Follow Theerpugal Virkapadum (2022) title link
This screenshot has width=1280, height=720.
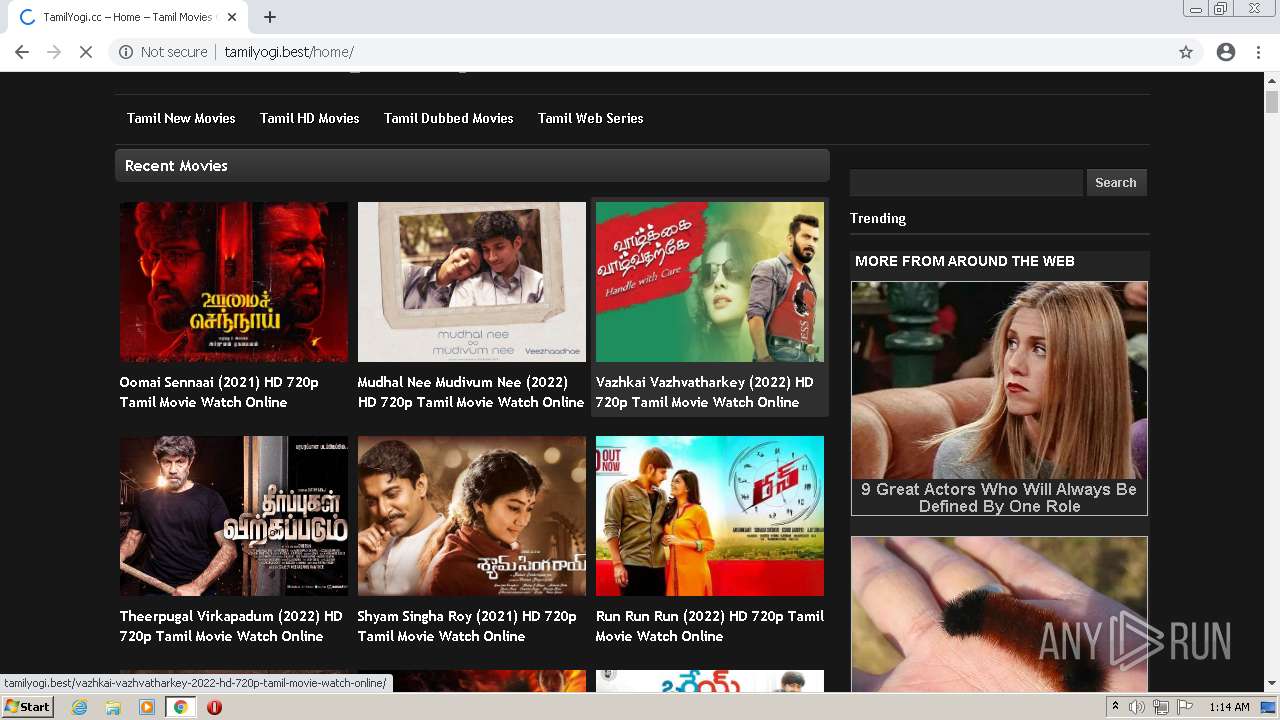click(231, 626)
